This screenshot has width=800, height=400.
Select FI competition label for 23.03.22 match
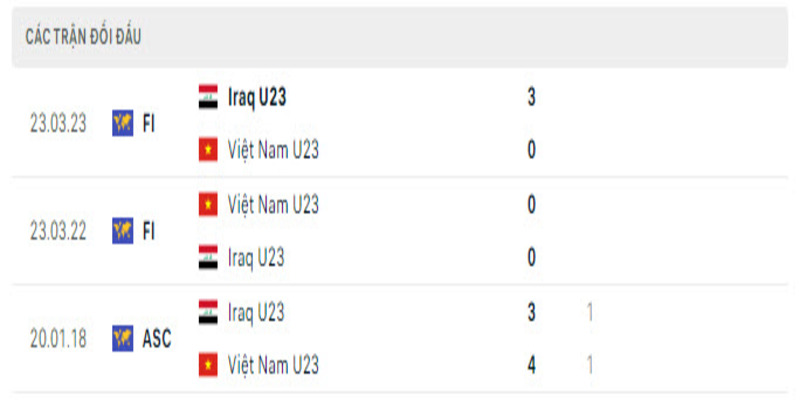(149, 231)
